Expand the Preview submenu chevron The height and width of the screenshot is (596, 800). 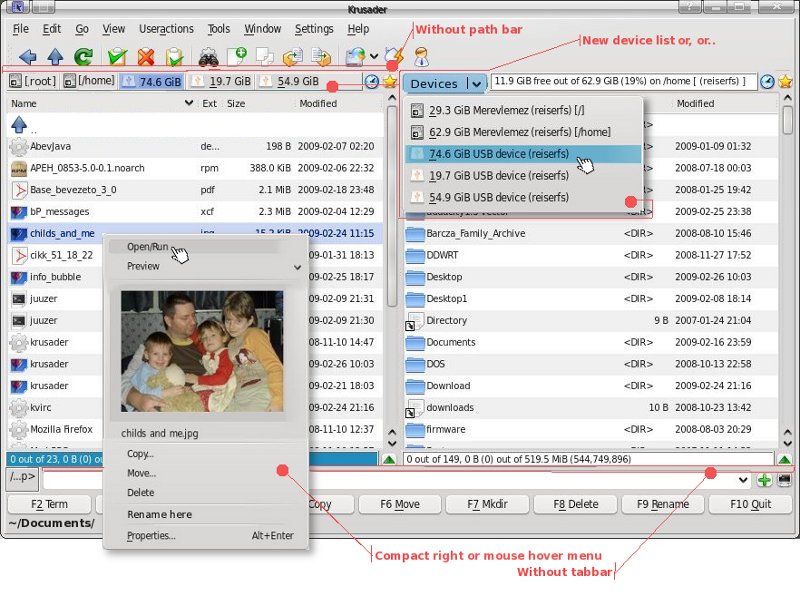tap(297, 267)
